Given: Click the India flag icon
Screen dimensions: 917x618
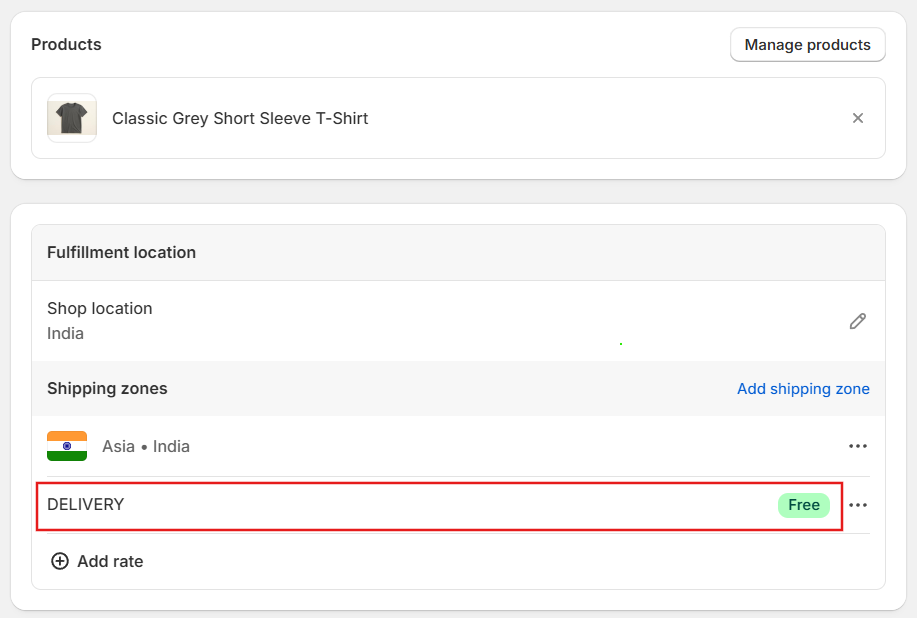Looking at the screenshot, I should click(x=67, y=446).
